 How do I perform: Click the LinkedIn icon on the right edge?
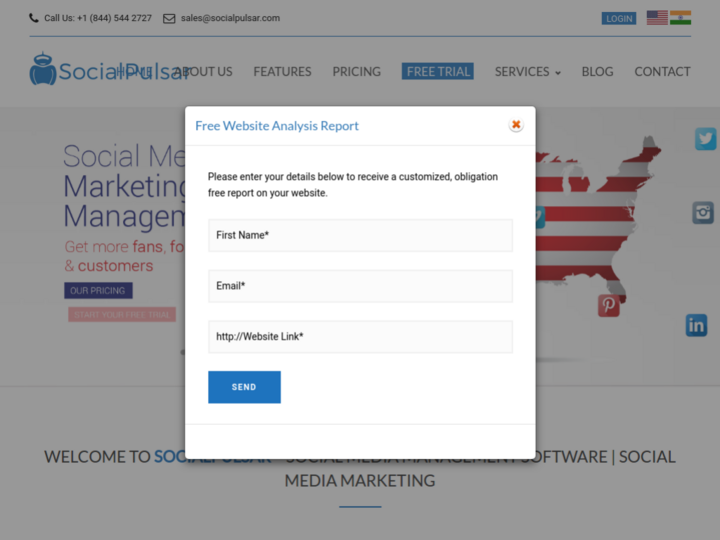697,325
